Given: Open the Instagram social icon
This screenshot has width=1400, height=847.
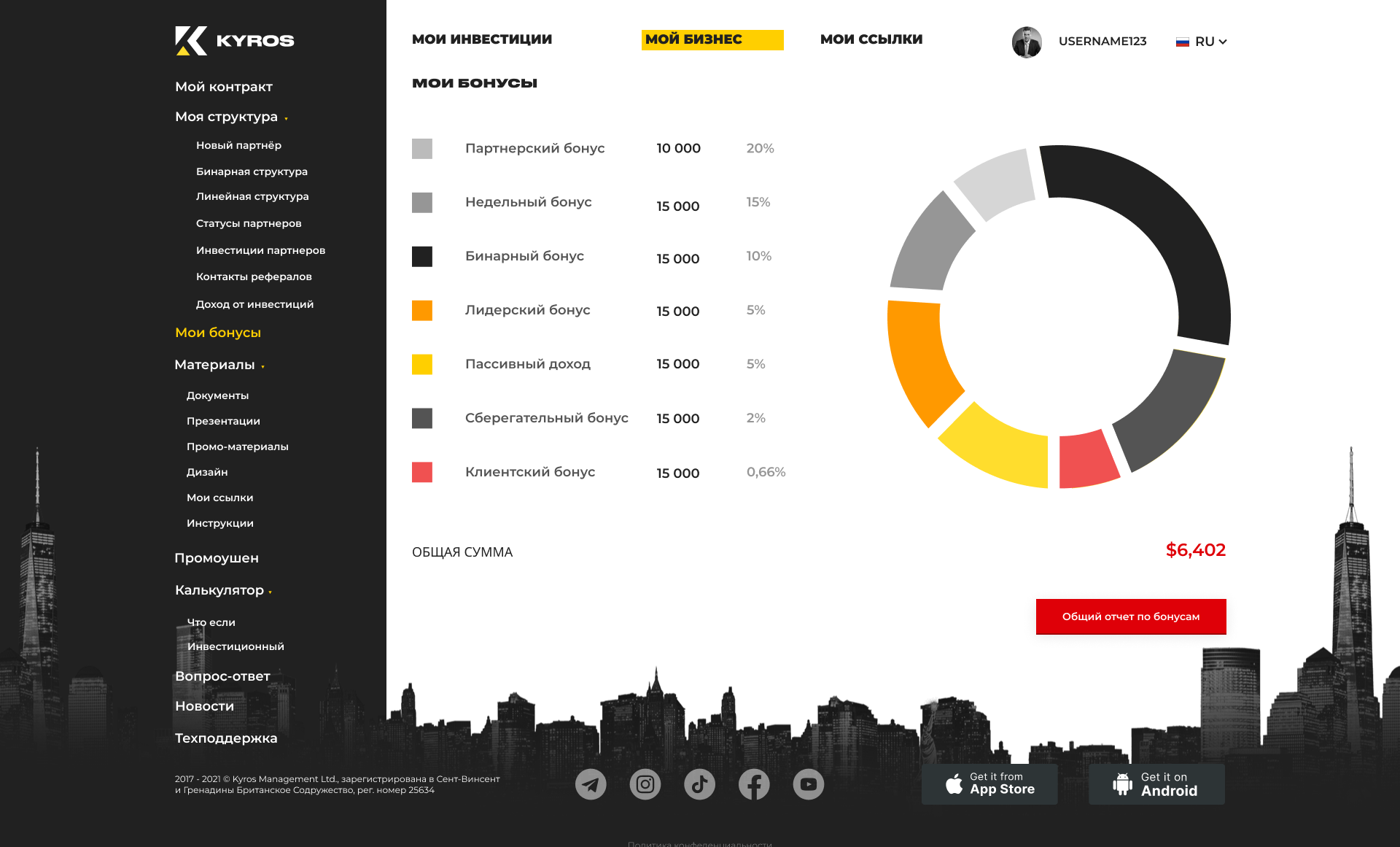Looking at the screenshot, I should click(645, 784).
